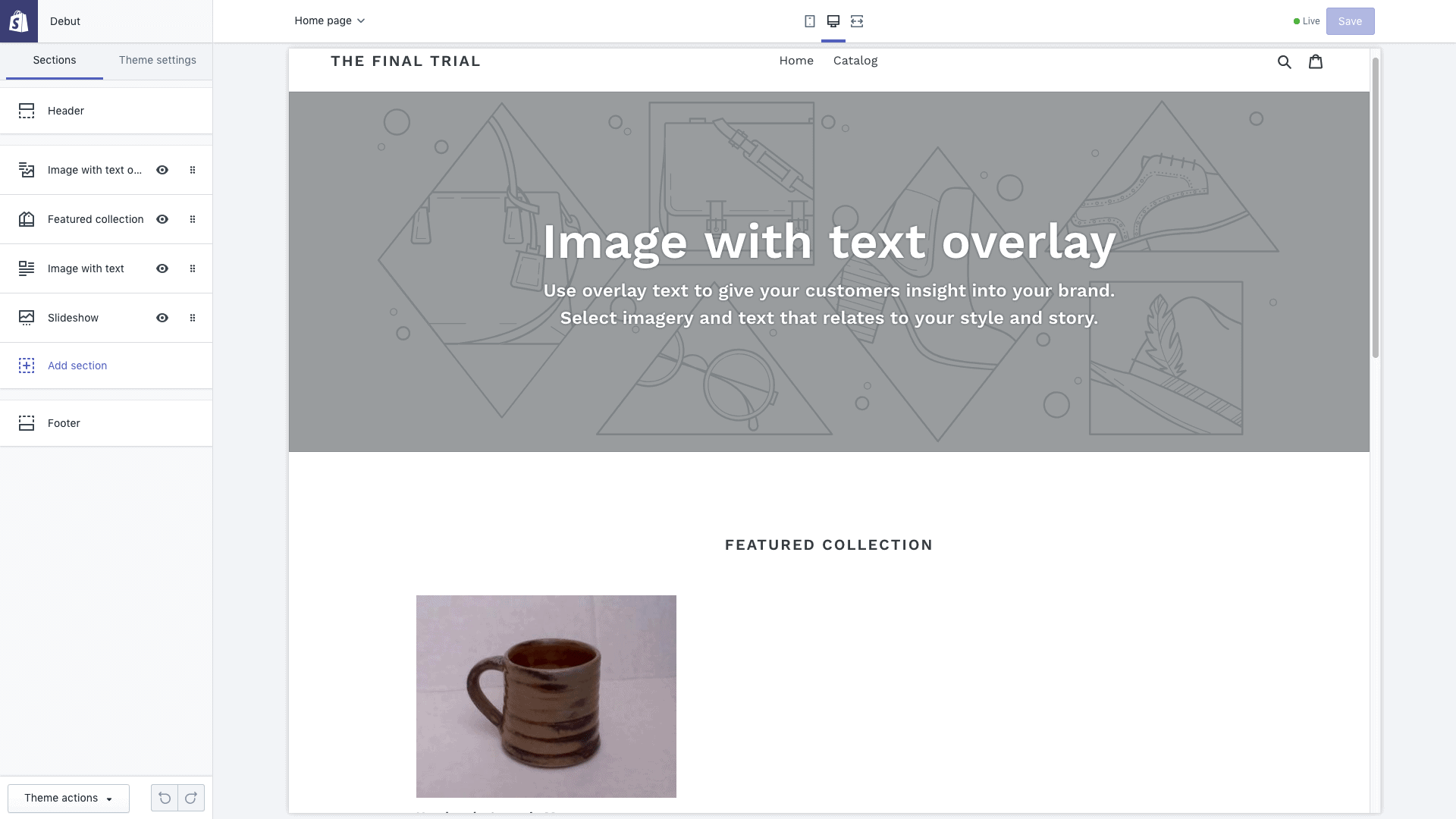This screenshot has height=819, width=1456.
Task: Open the Home page selector dropdown
Action: pos(330,20)
